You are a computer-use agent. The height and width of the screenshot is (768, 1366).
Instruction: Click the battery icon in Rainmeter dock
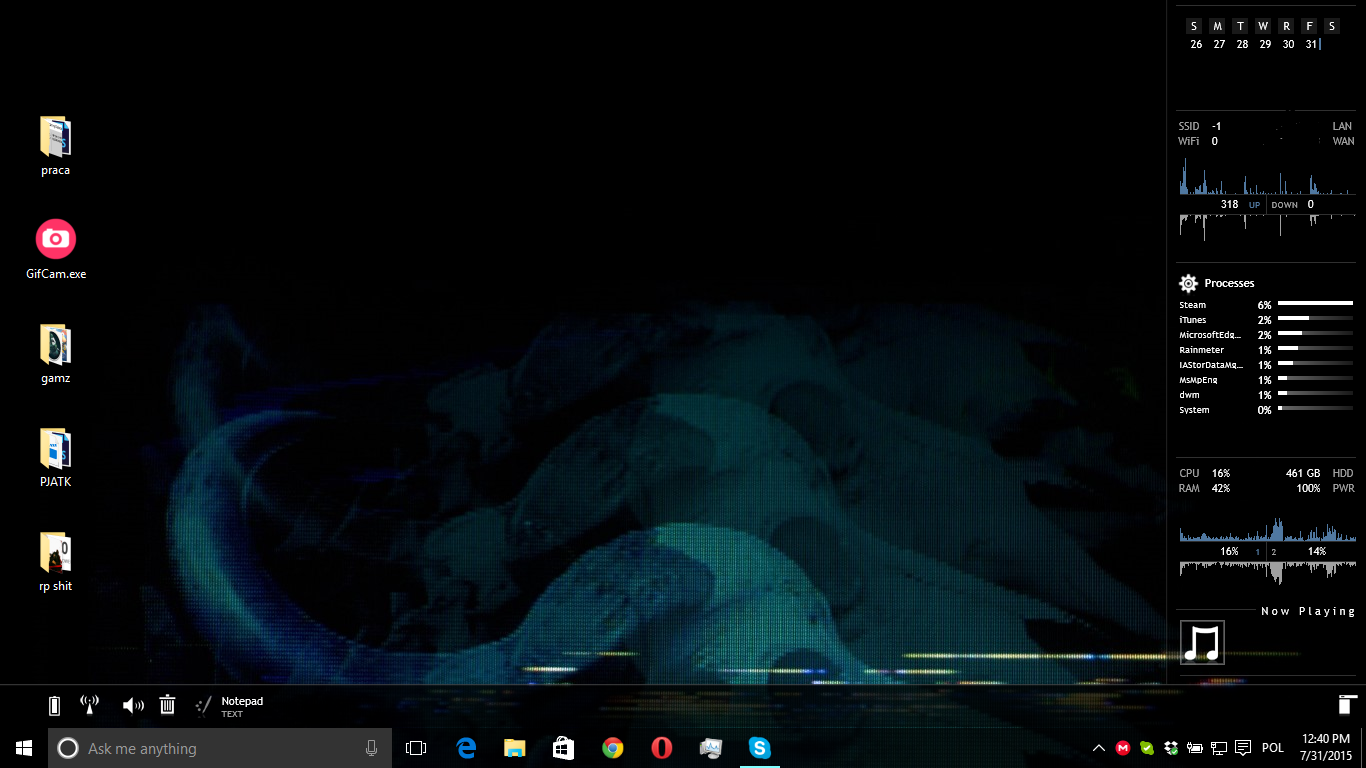(x=55, y=706)
